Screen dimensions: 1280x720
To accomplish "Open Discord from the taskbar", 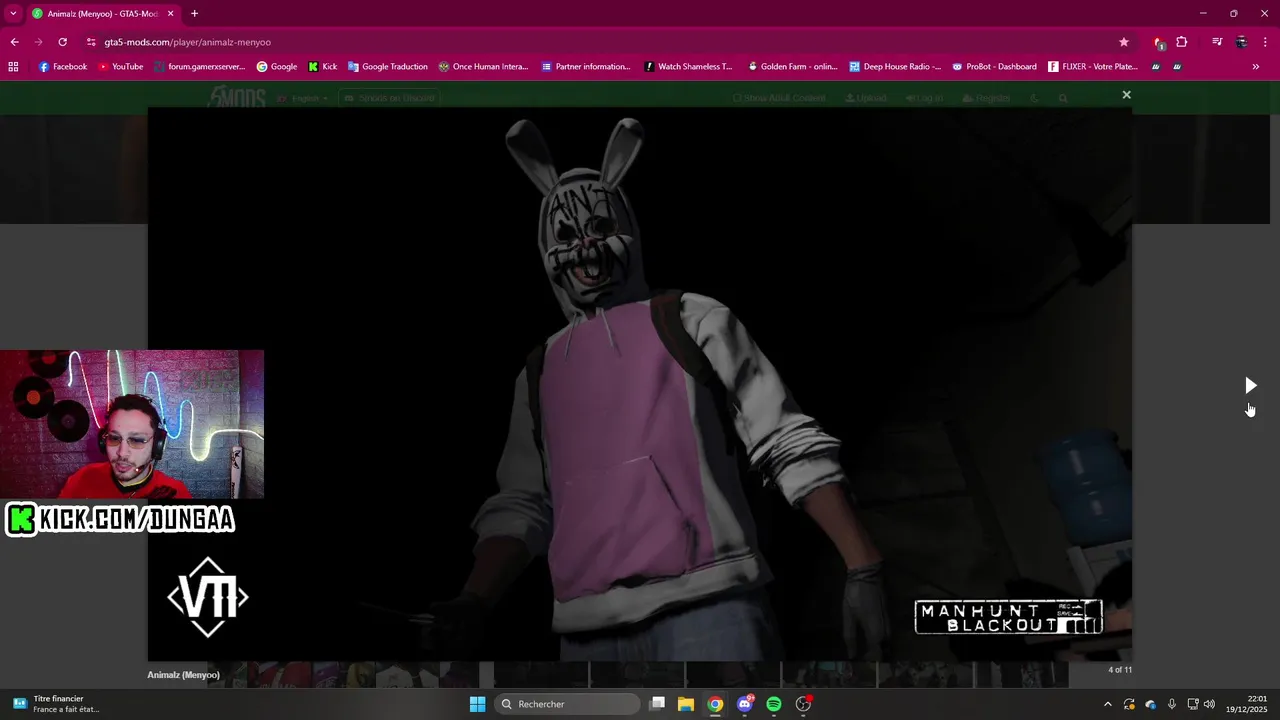I will point(744,704).
